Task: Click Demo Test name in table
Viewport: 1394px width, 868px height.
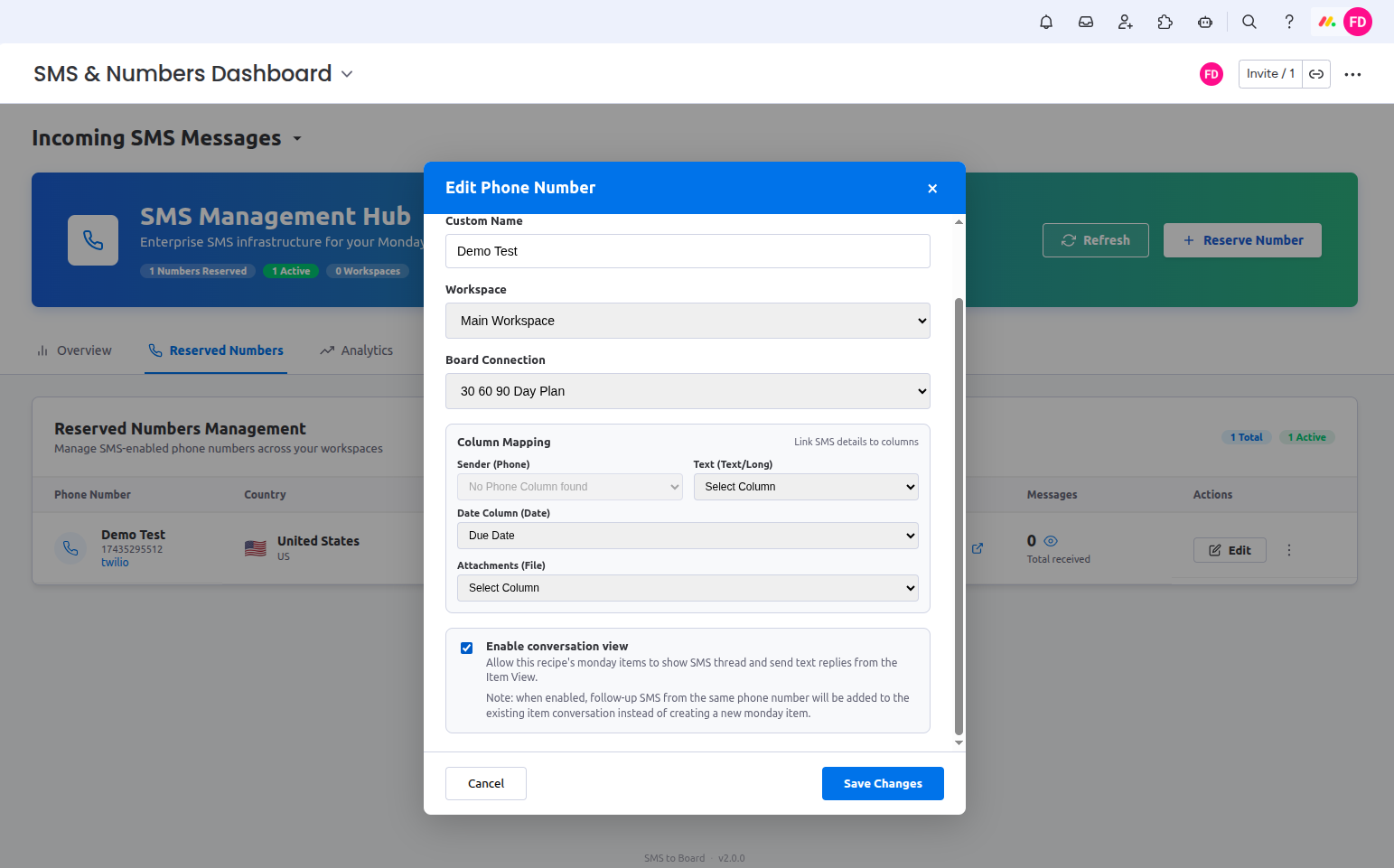Action: coord(133,535)
